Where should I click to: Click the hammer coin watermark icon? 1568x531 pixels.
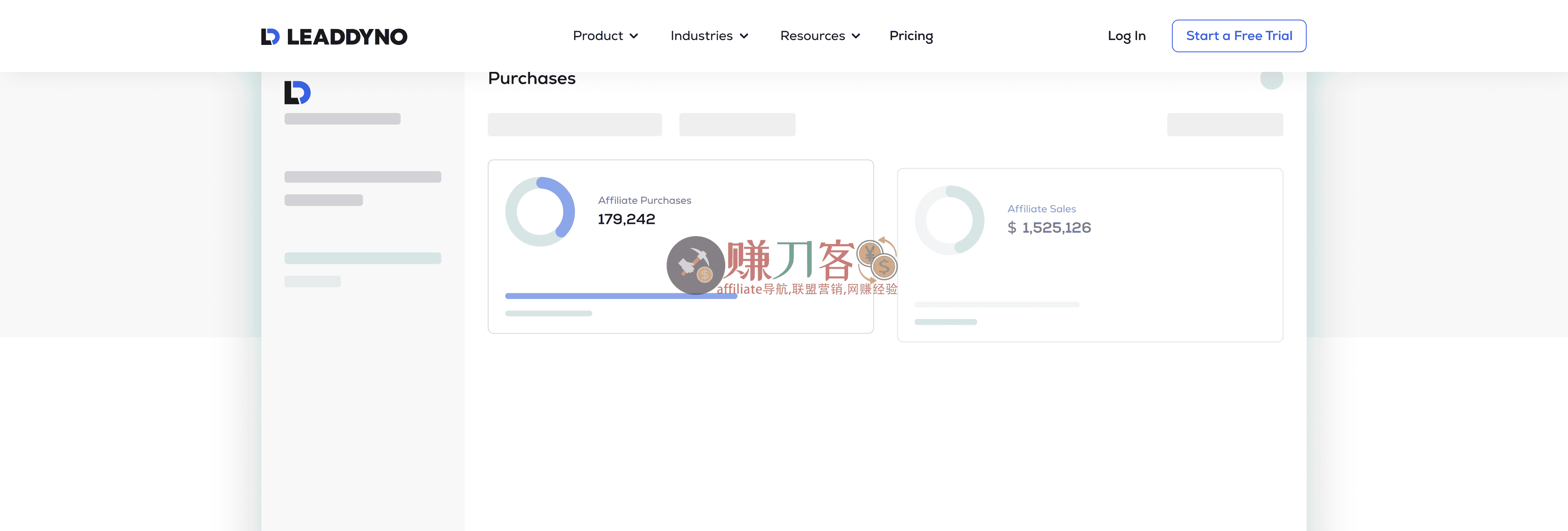pyautogui.click(x=695, y=265)
